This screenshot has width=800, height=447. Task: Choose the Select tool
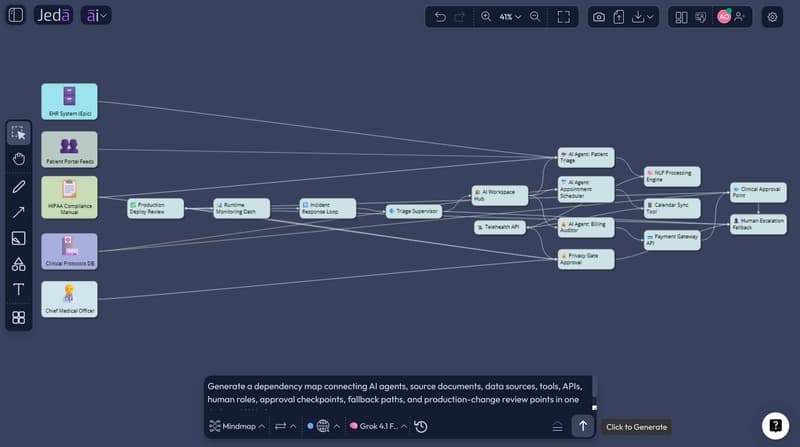[19, 133]
